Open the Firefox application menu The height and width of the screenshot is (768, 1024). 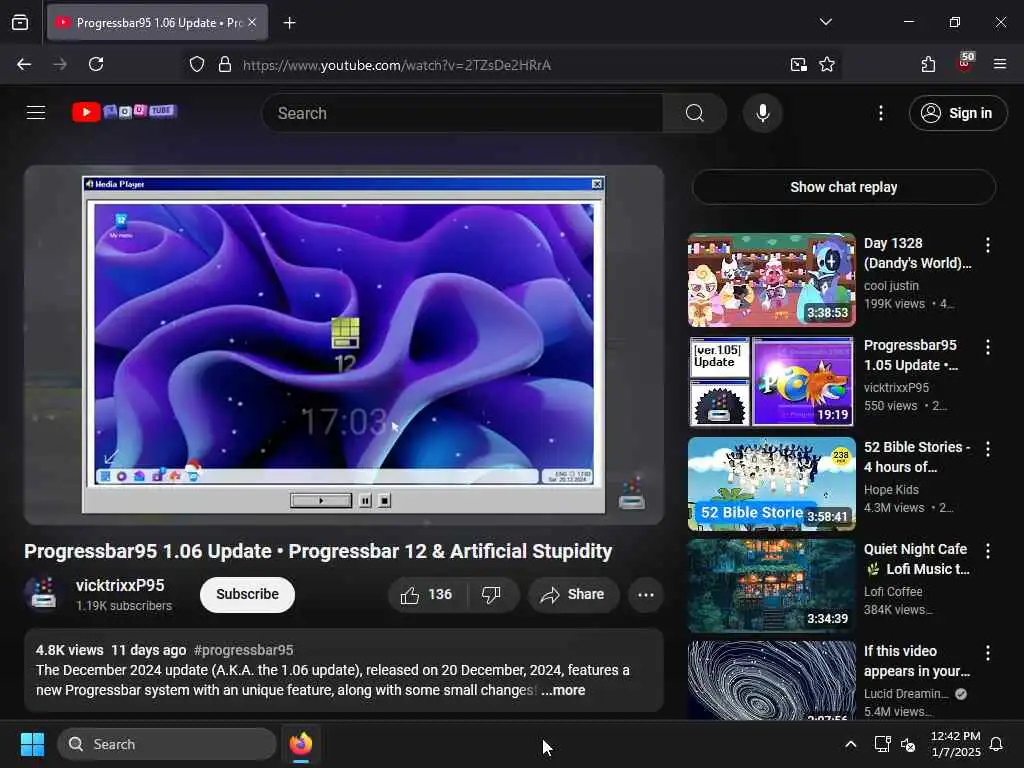point(1000,64)
